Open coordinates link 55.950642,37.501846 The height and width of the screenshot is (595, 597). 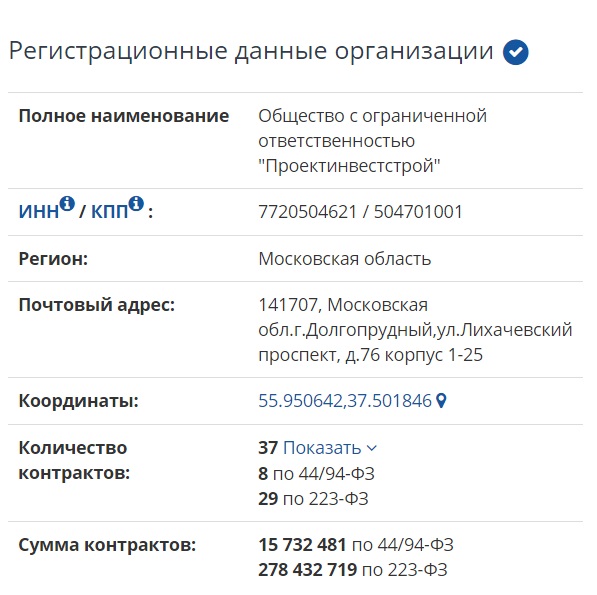[x=345, y=401]
